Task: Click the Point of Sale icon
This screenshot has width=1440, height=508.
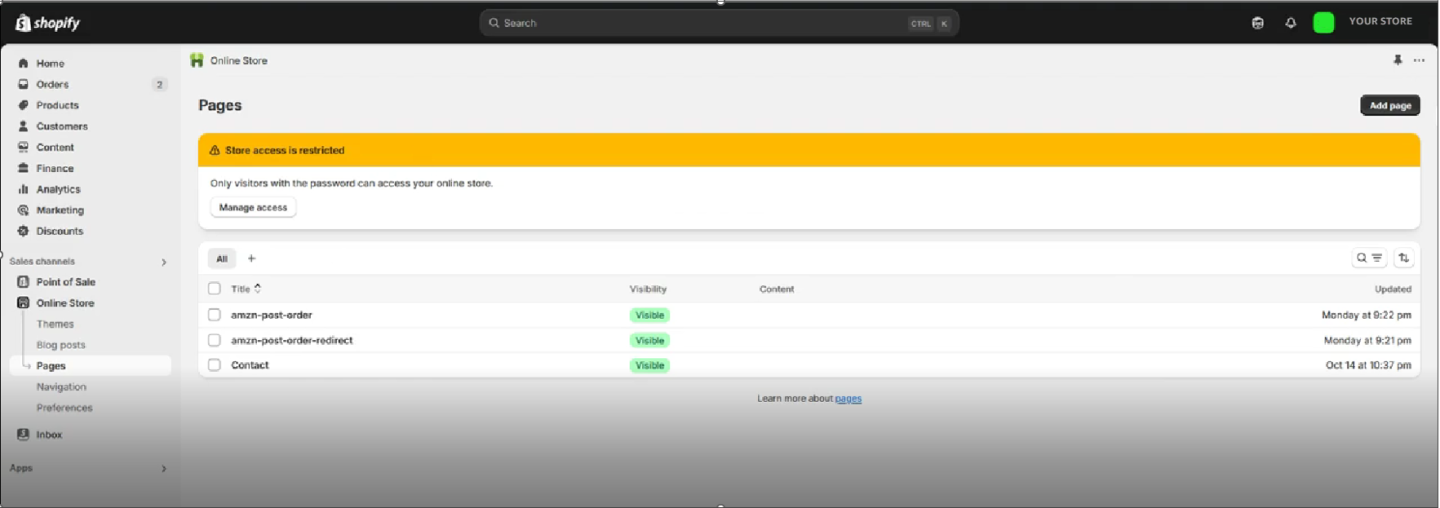Action: tap(23, 282)
